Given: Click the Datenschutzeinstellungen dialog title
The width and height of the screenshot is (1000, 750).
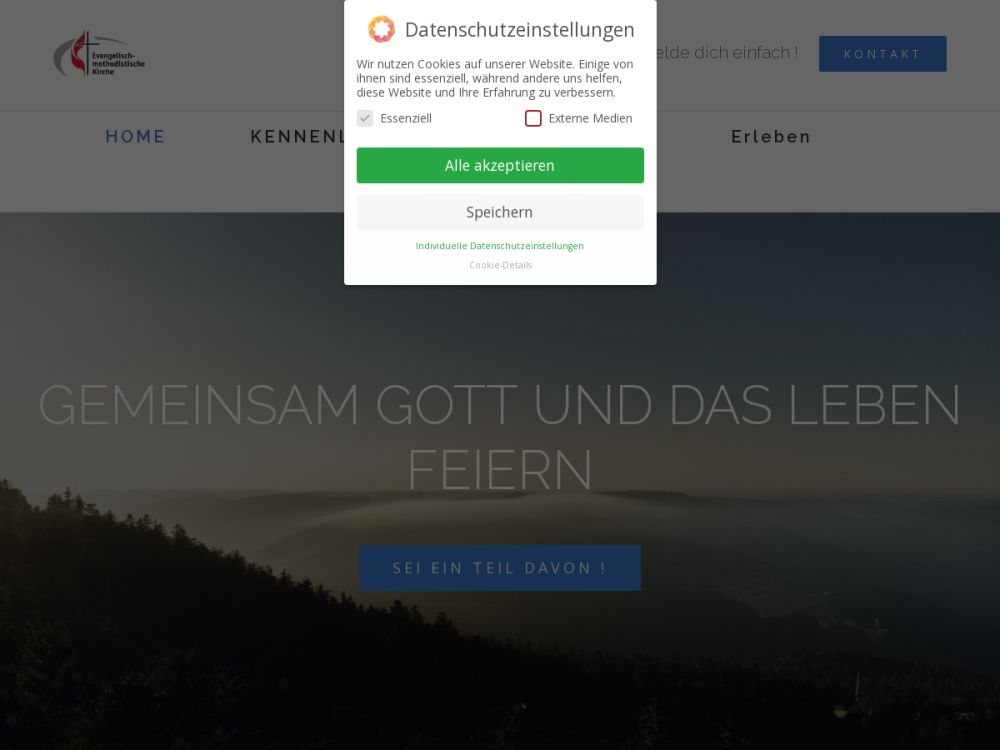Looking at the screenshot, I should pyautogui.click(x=520, y=30).
